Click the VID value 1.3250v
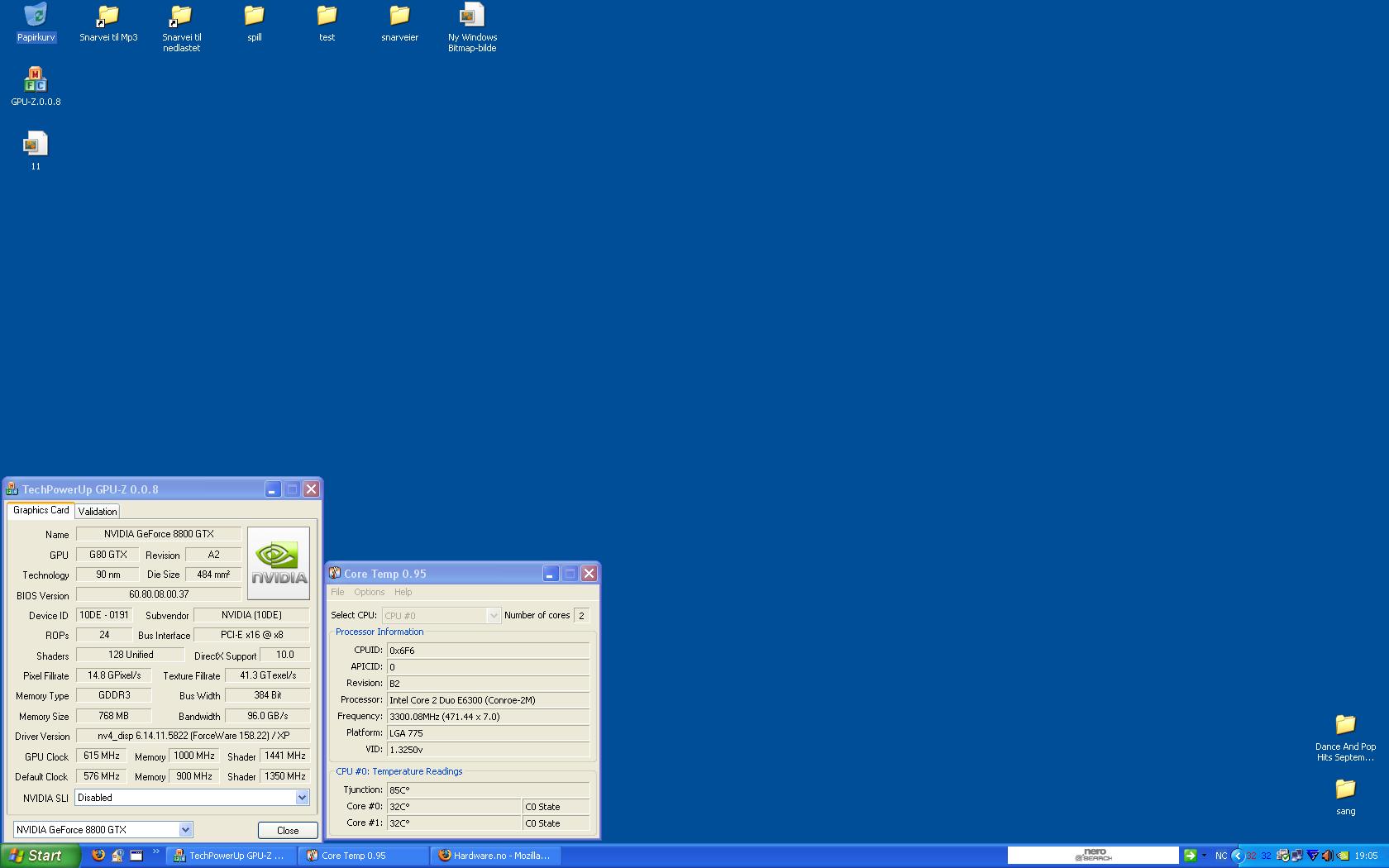The image size is (1389, 868). 488,750
